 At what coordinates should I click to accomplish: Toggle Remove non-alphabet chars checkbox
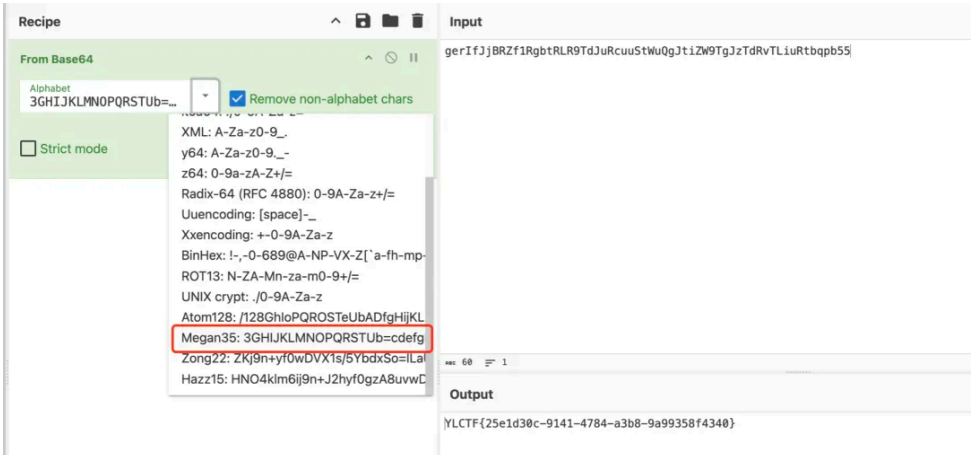pos(237,98)
